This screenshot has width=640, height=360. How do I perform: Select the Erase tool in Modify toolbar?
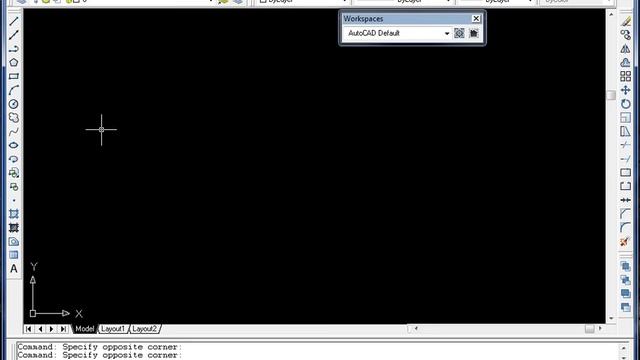coord(625,21)
